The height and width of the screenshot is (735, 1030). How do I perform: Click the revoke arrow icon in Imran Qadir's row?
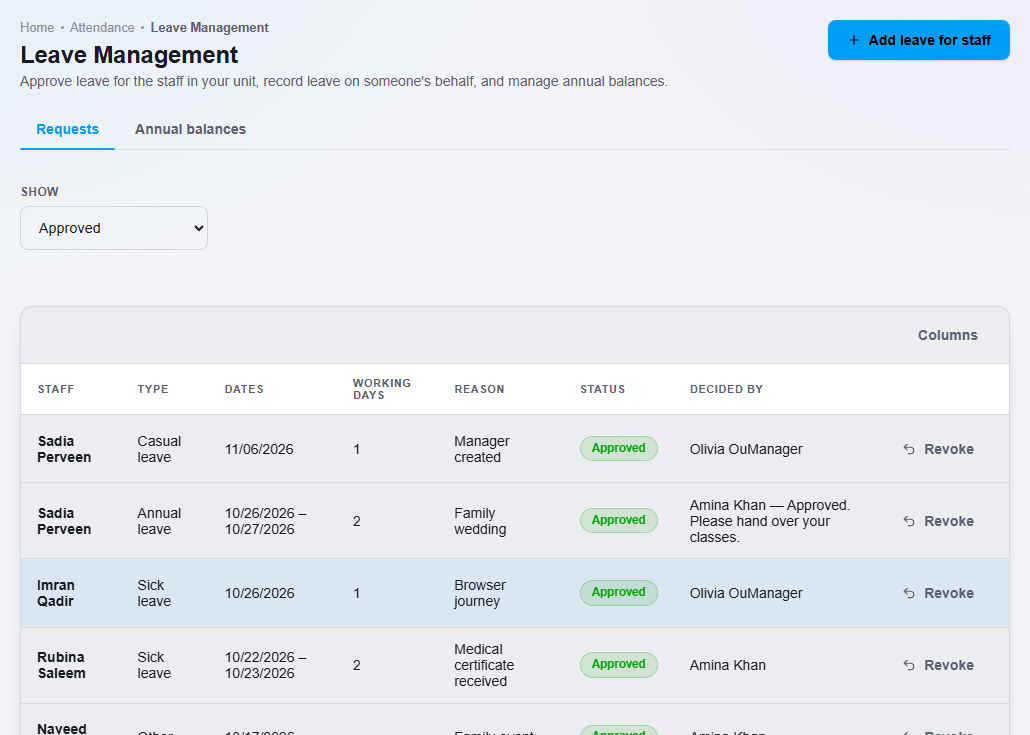(909, 593)
